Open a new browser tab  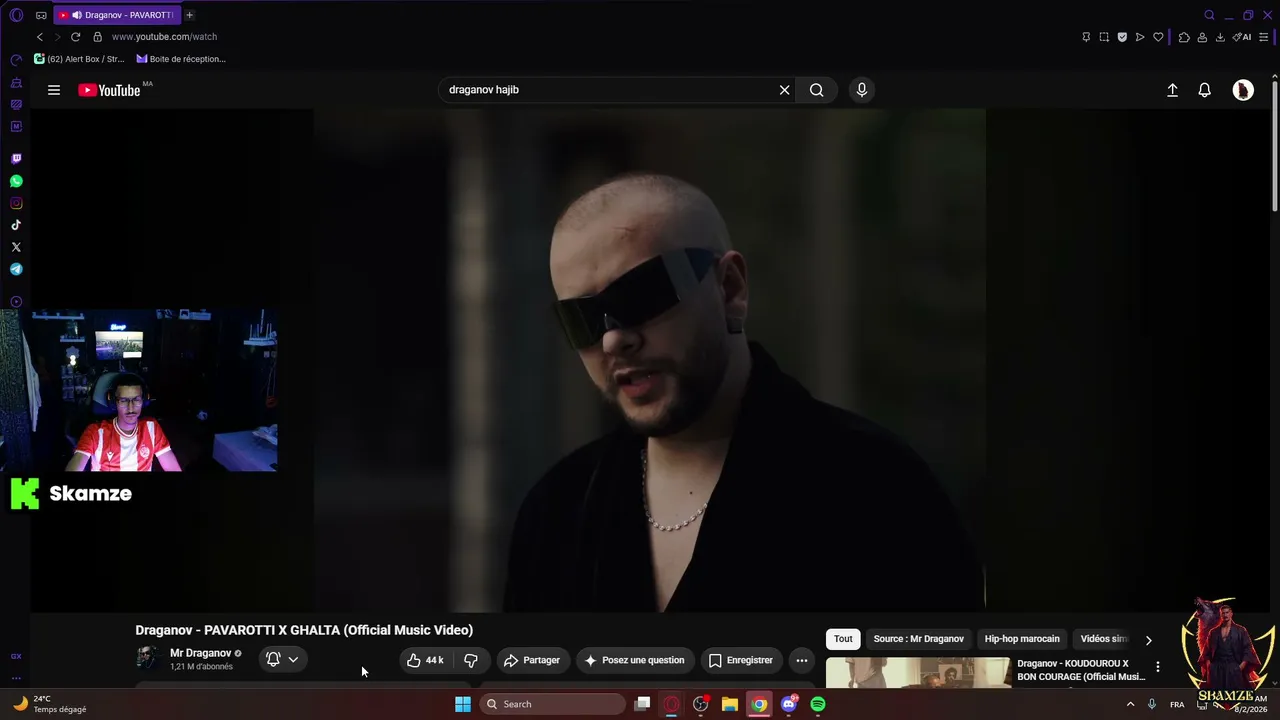(x=189, y=15)
